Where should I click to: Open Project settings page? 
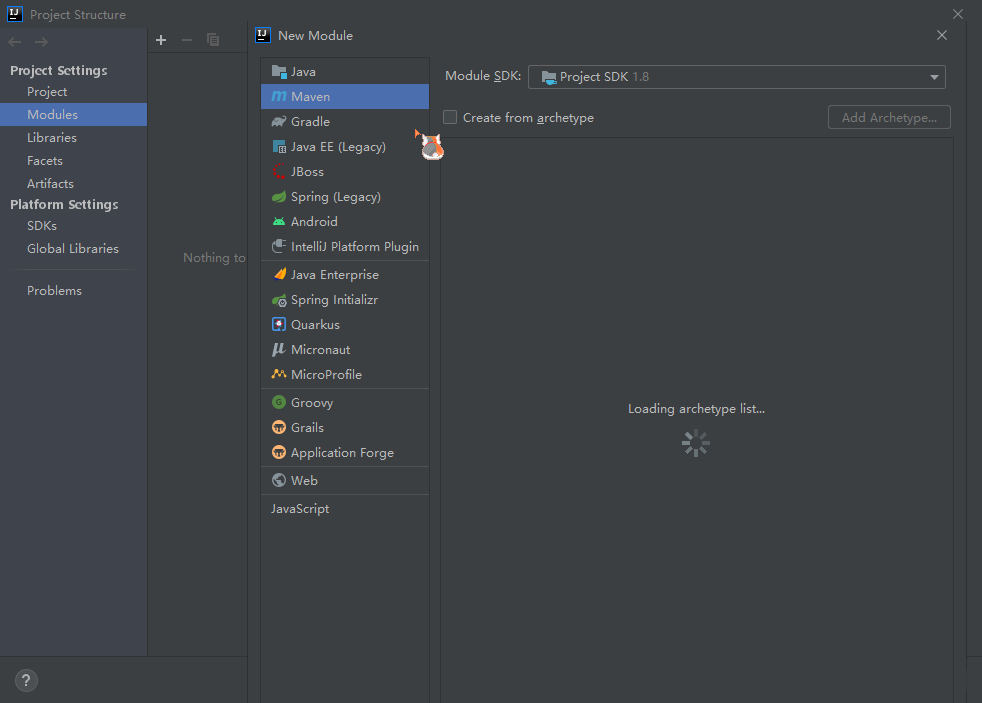(x=47, y=91)
